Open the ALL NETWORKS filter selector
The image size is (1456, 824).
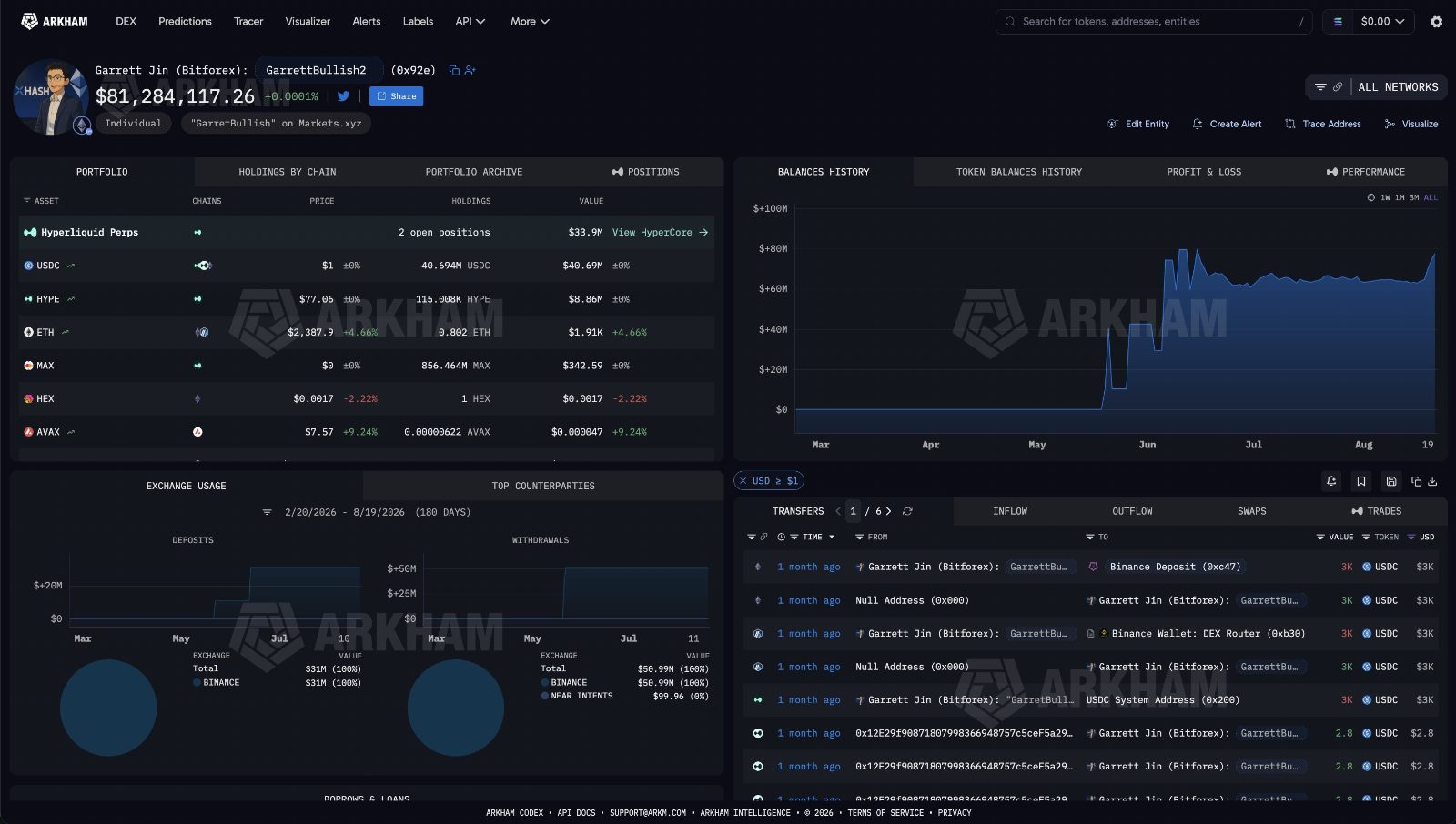[1398, 87]
